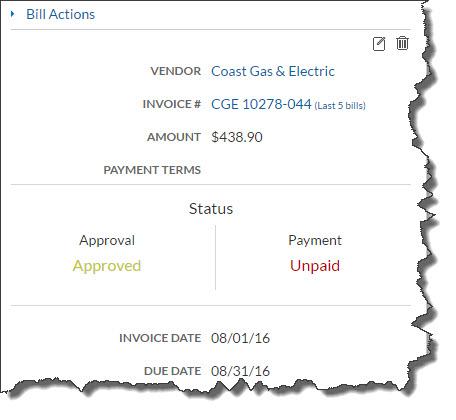Click the Unpaid payment status
The image size is (456, 420).
point(315,266)
